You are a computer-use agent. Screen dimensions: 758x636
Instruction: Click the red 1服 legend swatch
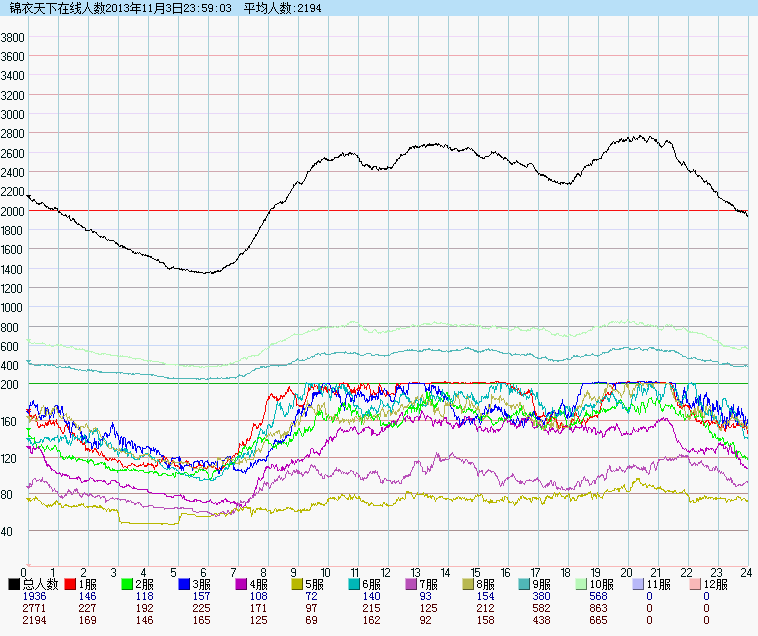click(70, 583)
